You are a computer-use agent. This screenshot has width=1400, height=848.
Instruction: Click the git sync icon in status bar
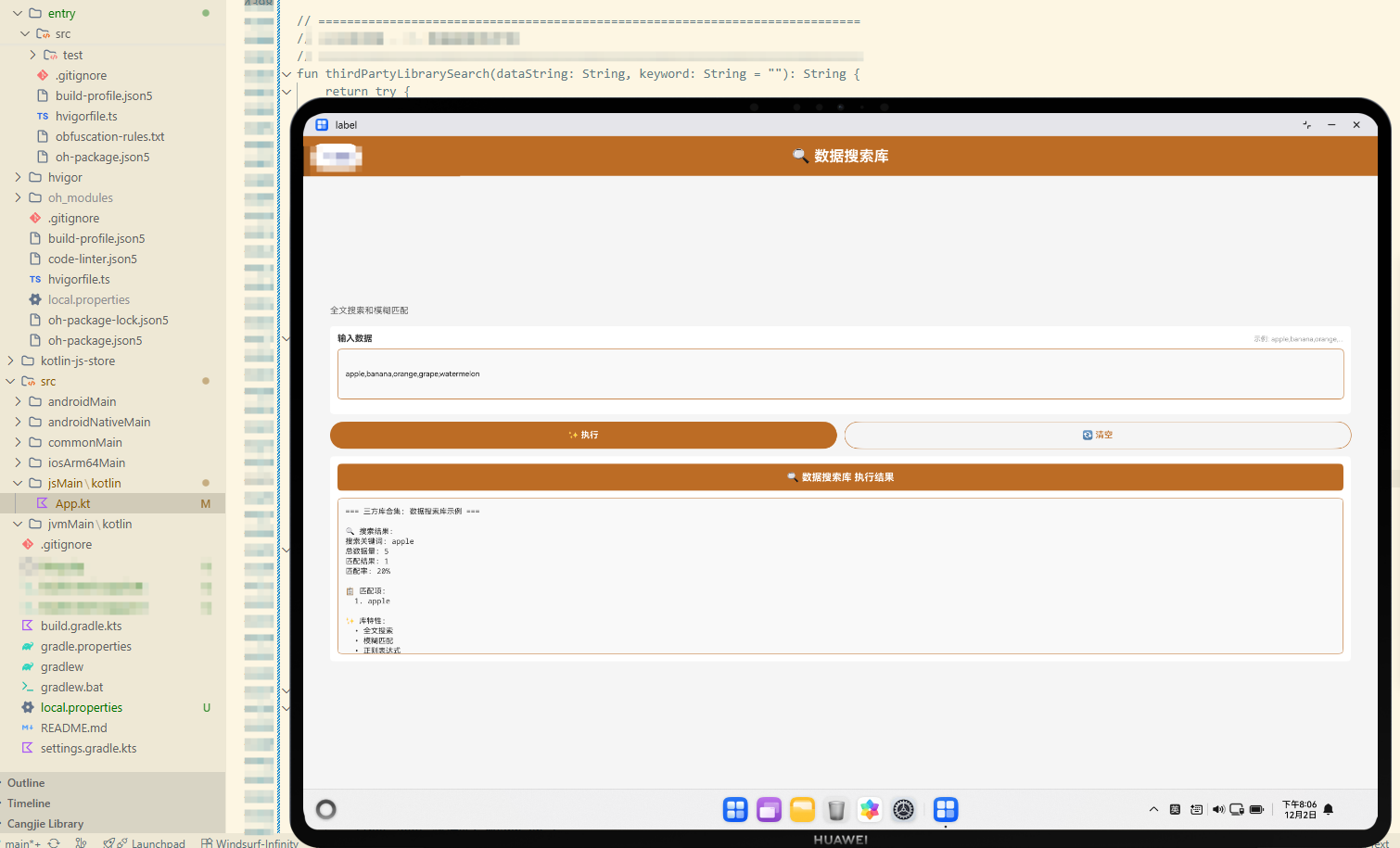(54, 842)
